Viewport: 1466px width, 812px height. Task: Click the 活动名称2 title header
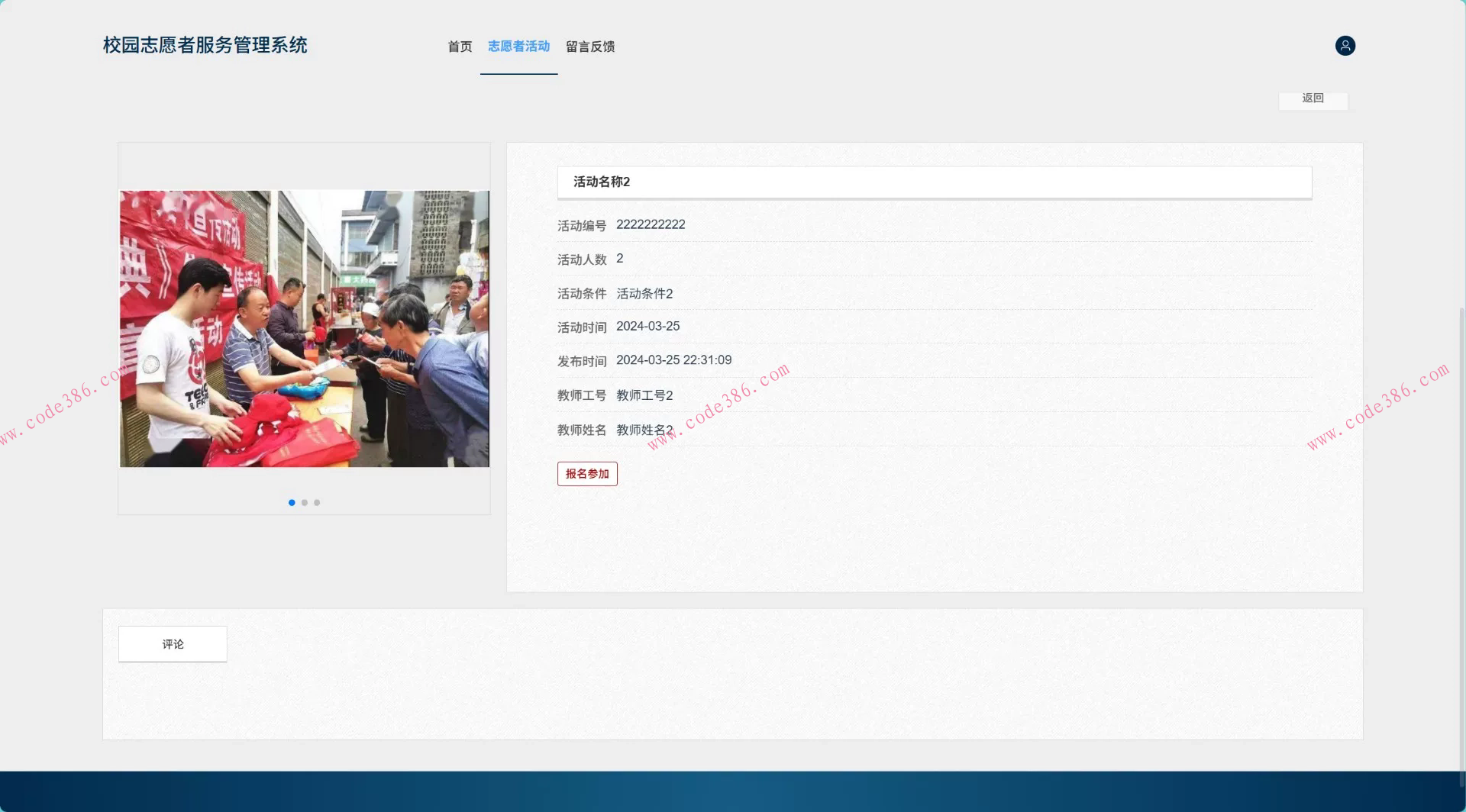[601, 182]
